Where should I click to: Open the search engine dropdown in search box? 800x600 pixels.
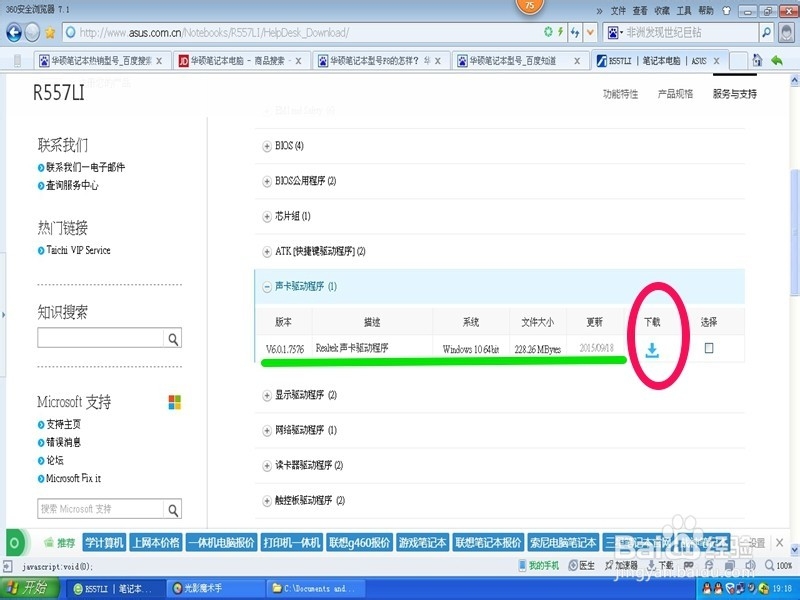(615, 33)
